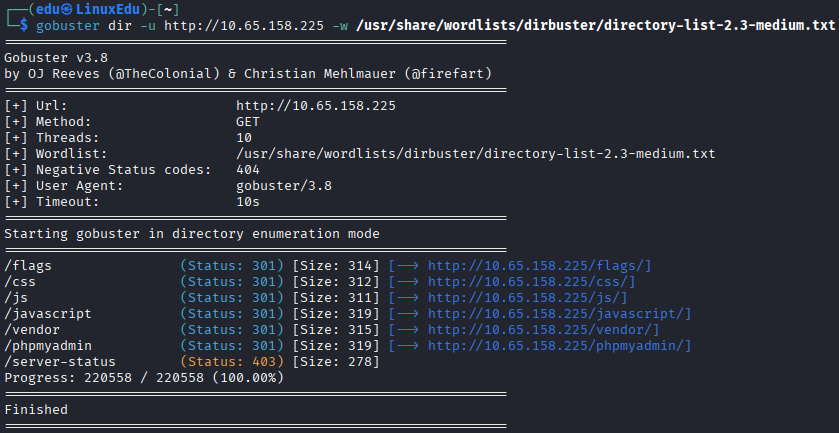Click the wordlist path in the command
Screen dimensions: 839x433
coord(596,25)
